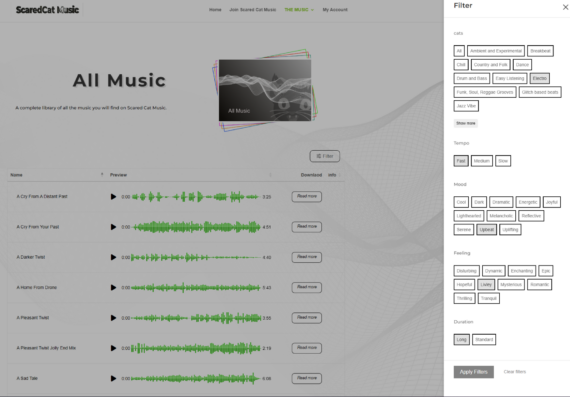Play preview of A Sad Tale
The height and width of the screenshot is (397, 570).
(x=113, y=378)
